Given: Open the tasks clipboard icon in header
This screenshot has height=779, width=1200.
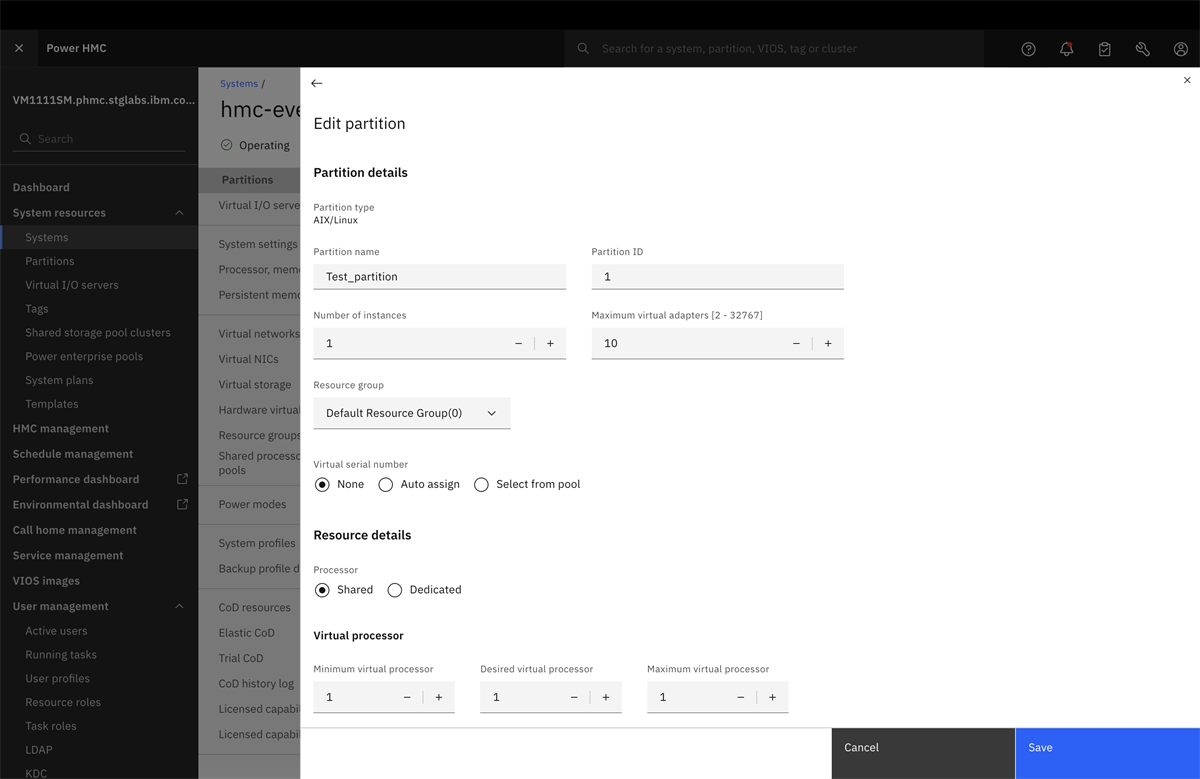Looking at the screenshot, I should click(x=1104, y=48).
